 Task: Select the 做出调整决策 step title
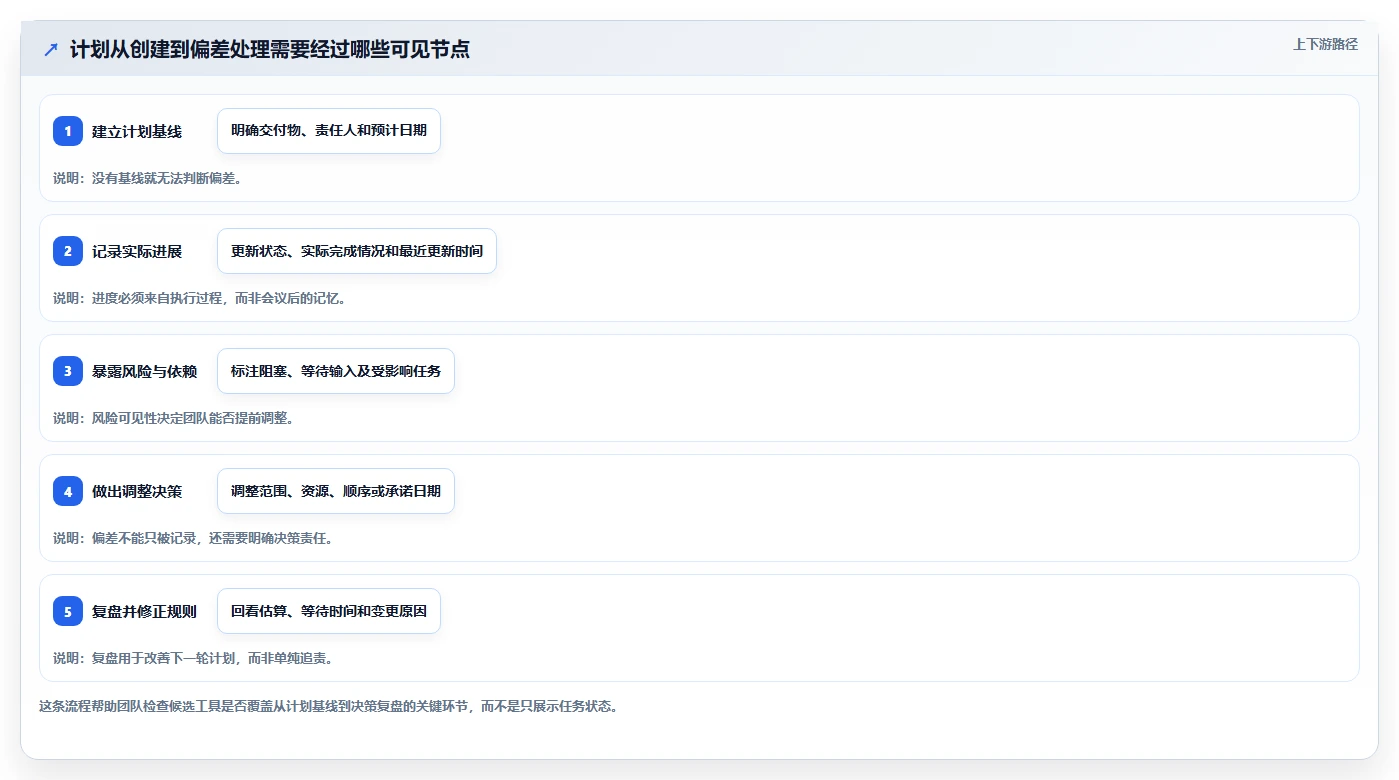(x=137, y=491)
